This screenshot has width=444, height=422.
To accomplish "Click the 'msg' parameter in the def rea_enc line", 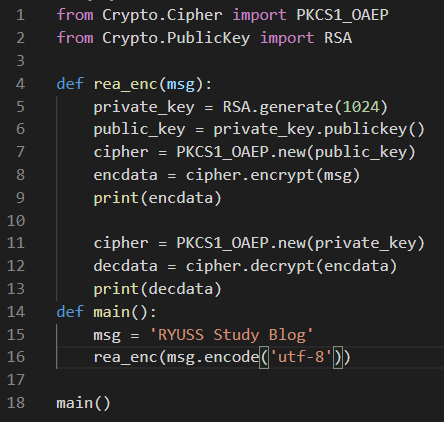I will 180,84.
